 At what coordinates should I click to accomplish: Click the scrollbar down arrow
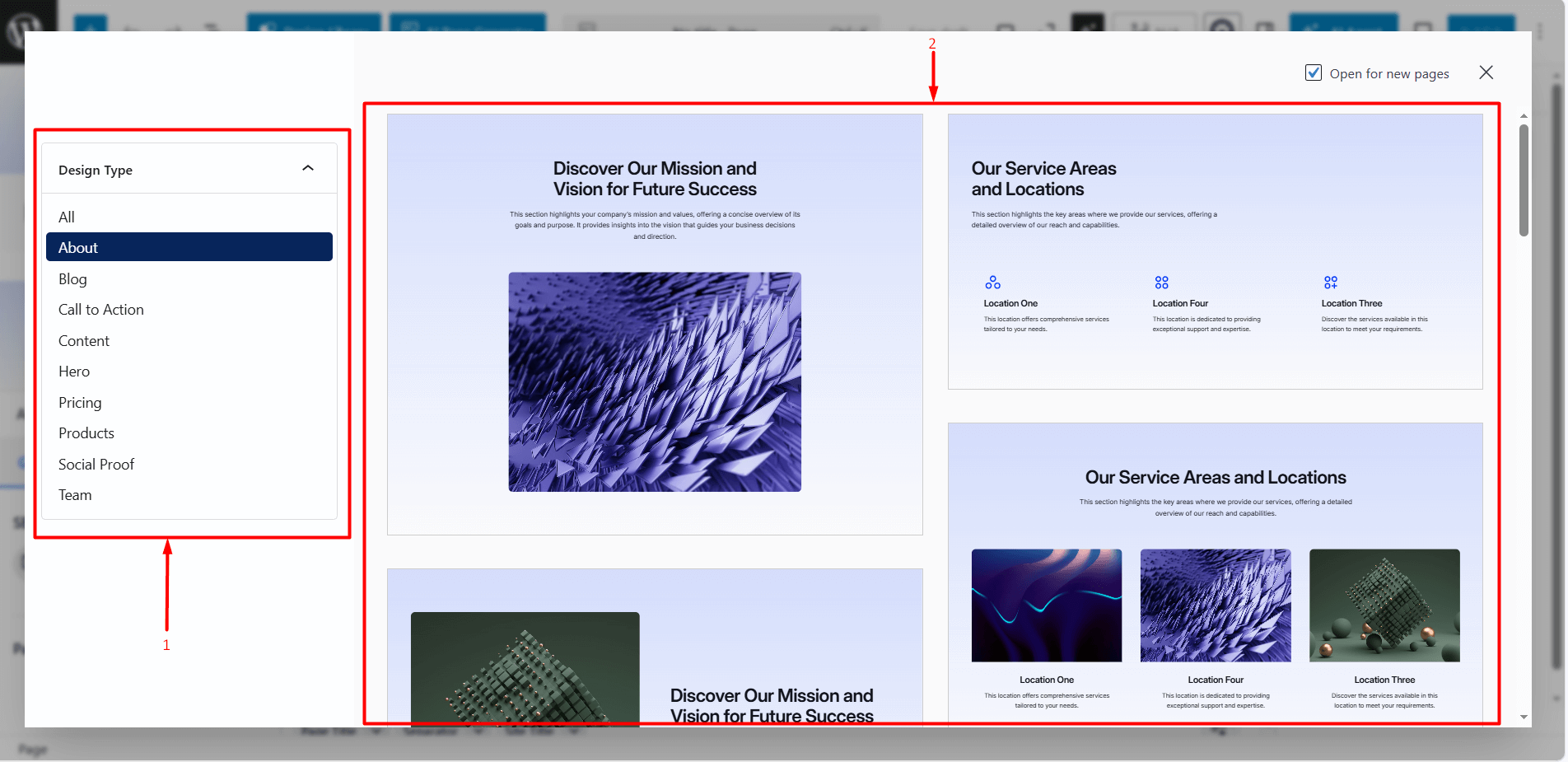point(1524,717)
